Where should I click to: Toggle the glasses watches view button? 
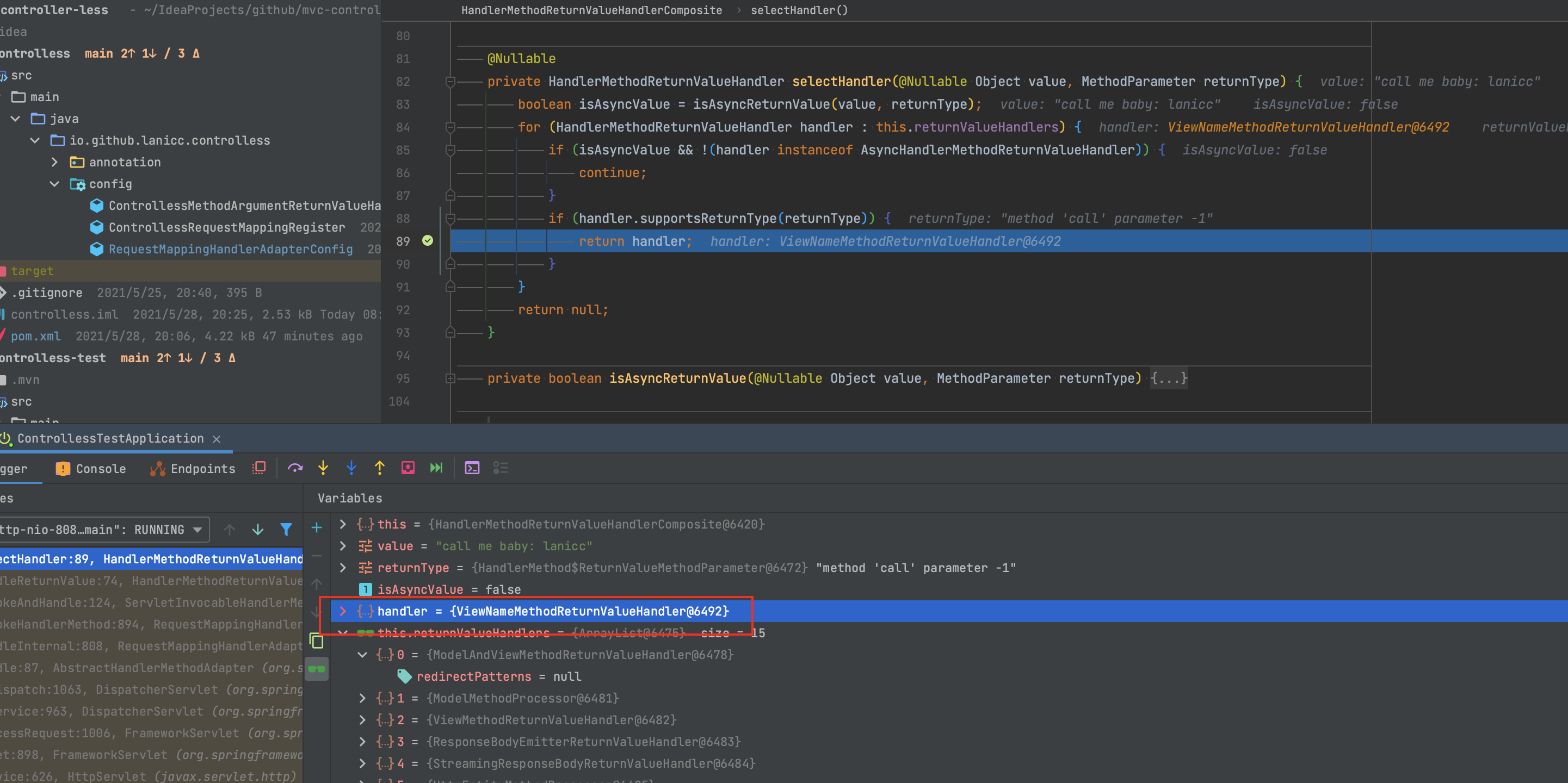[x=317, y=669]
